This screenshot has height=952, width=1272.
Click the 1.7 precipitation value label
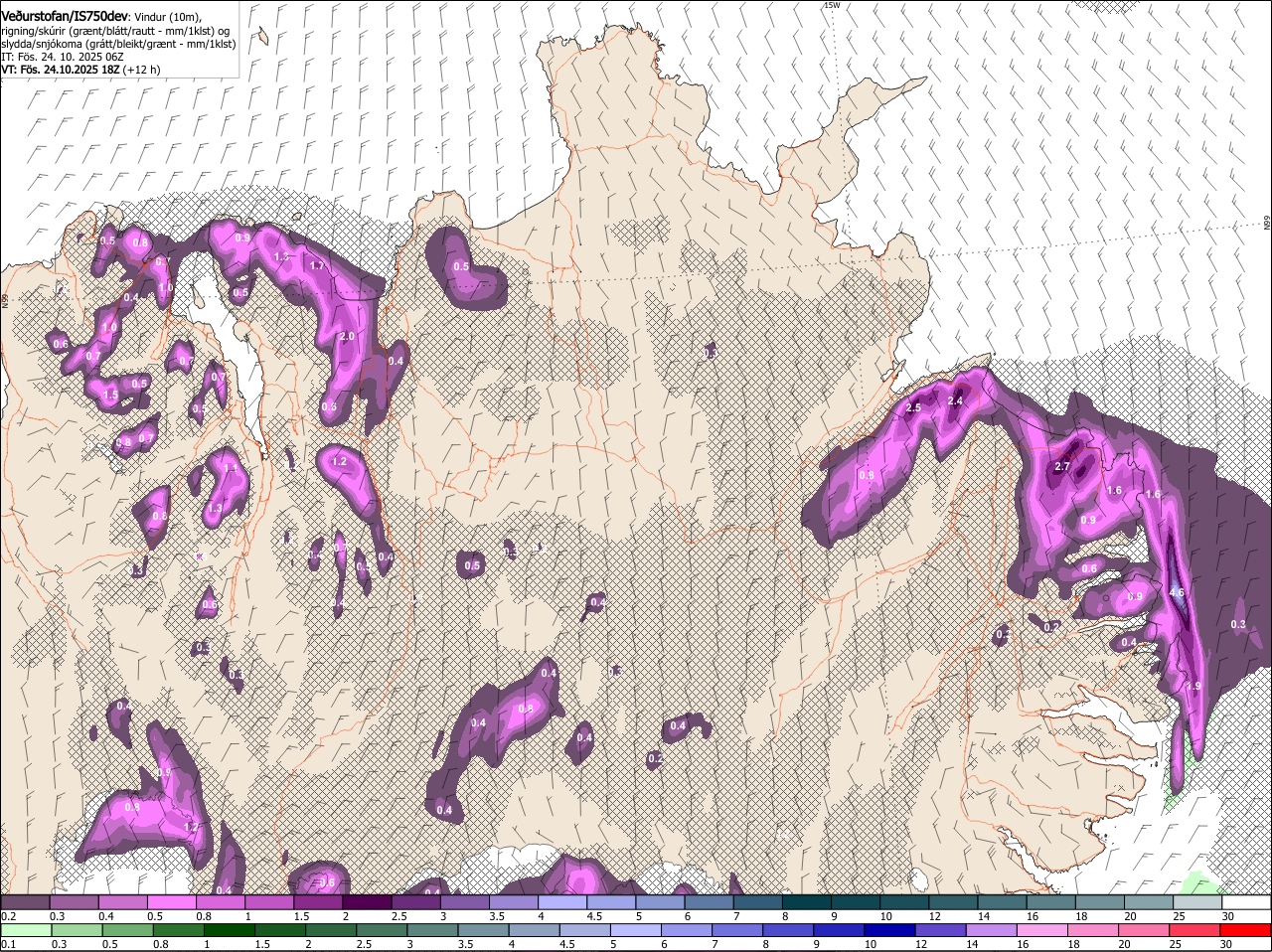click(x=317, y=265)
